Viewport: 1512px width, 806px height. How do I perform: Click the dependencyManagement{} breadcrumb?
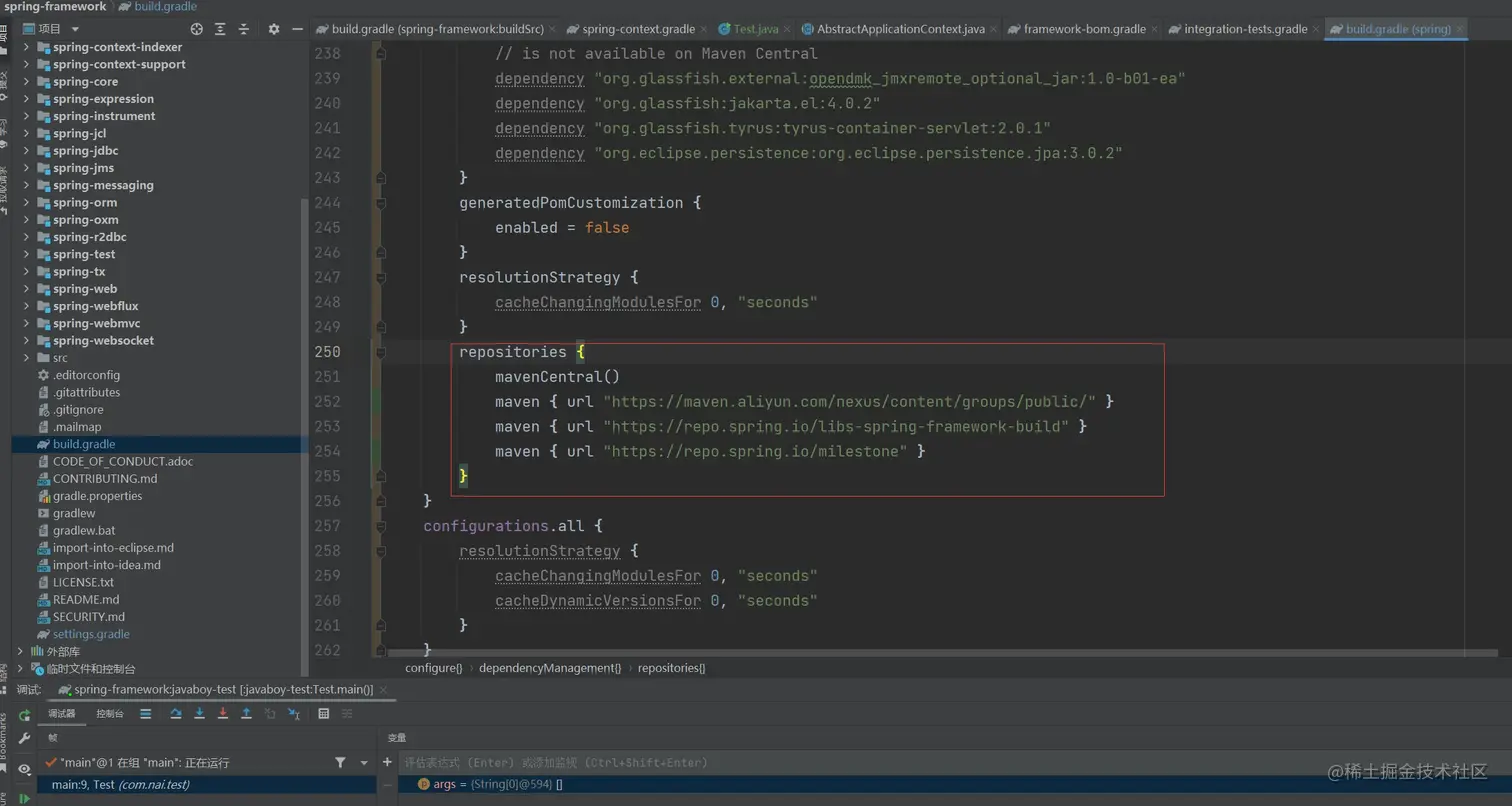click(x=550, y=668)
